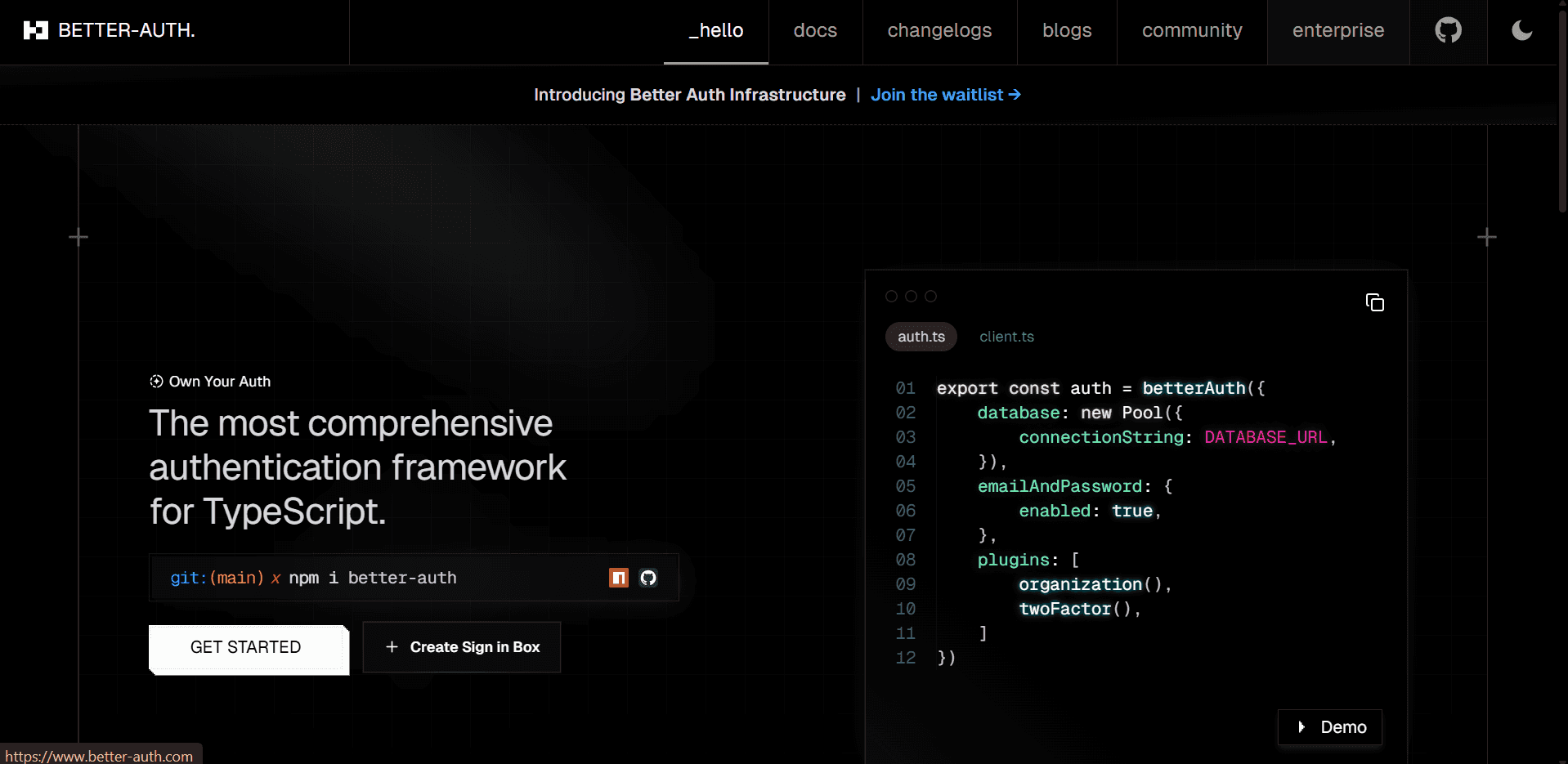Open the blogs navigation link
1568x764 pixels.
pos(1067,31)
